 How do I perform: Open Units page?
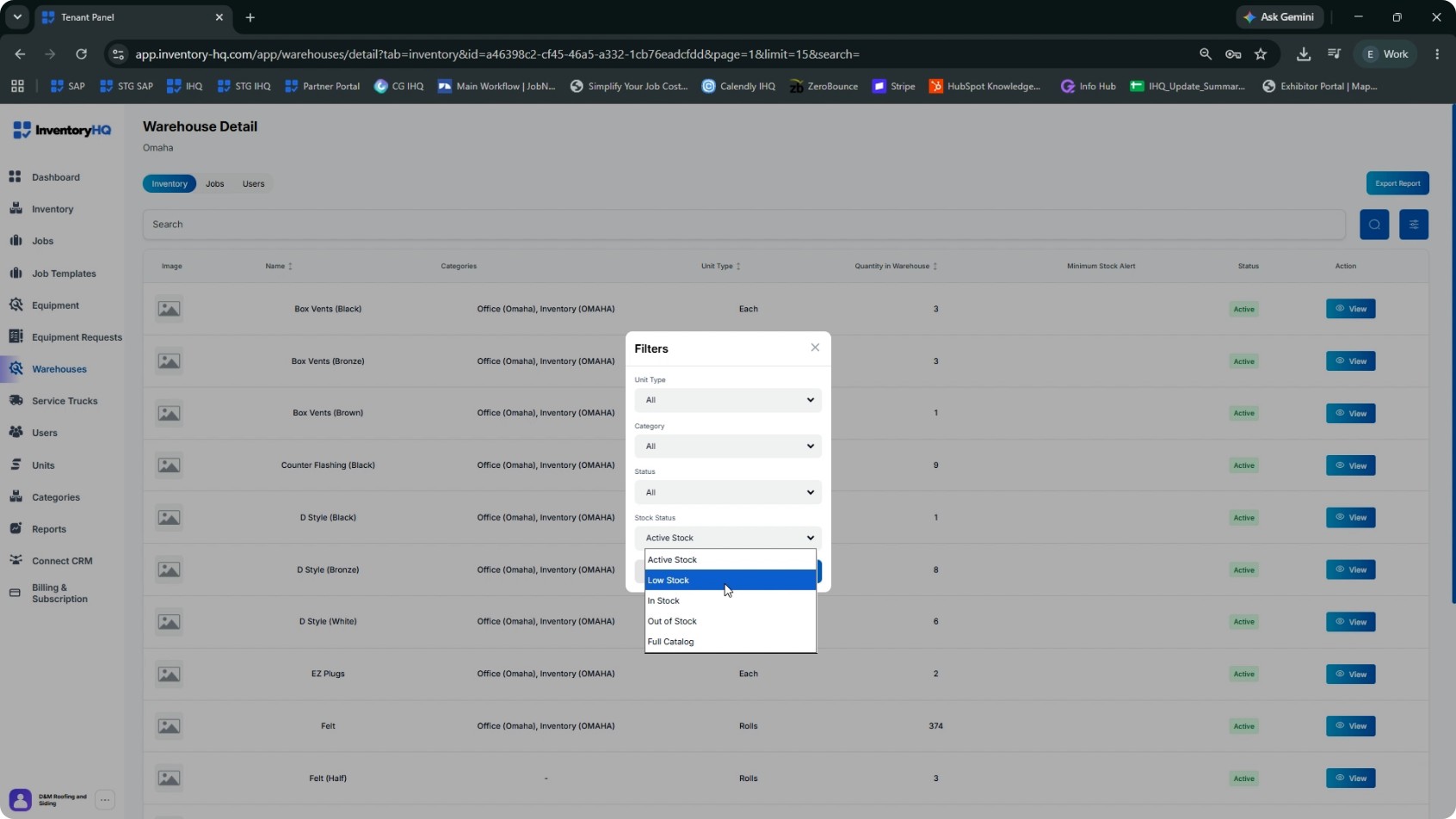[x=43, y=465]
